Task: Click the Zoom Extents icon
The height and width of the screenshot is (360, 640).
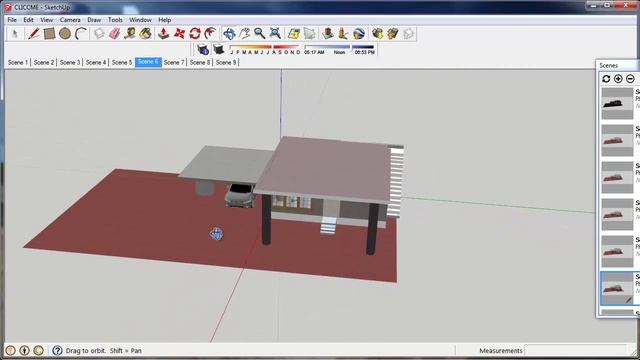Action: [x=276, y=34]
